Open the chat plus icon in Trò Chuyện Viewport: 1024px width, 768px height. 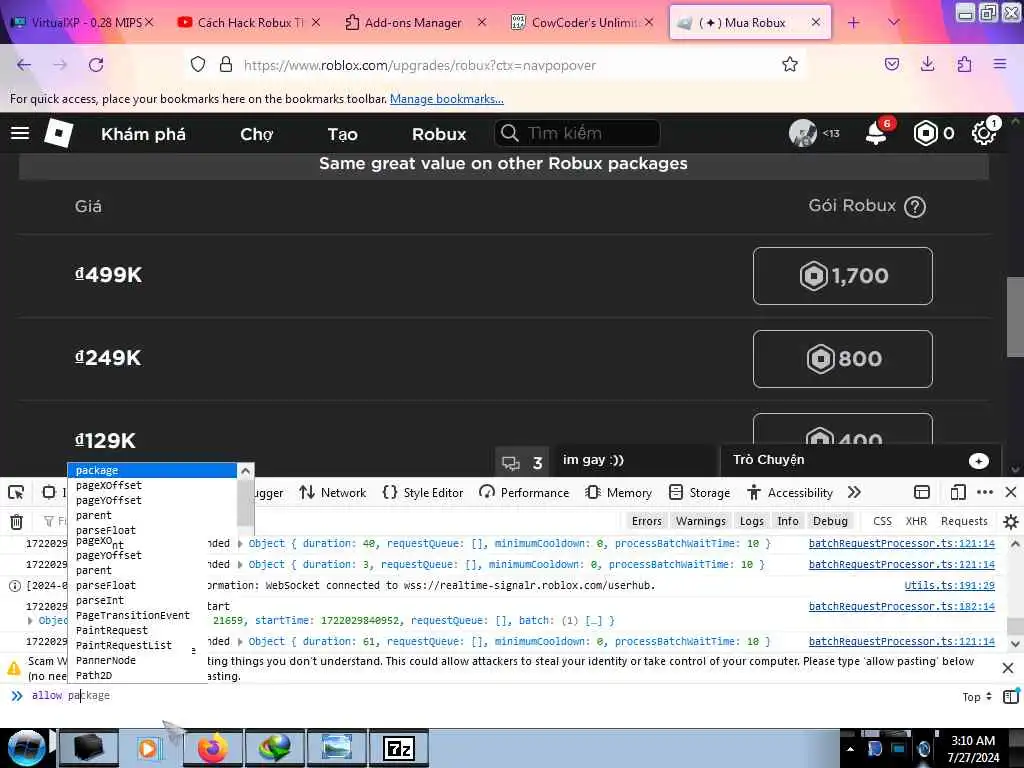point(978,461)
